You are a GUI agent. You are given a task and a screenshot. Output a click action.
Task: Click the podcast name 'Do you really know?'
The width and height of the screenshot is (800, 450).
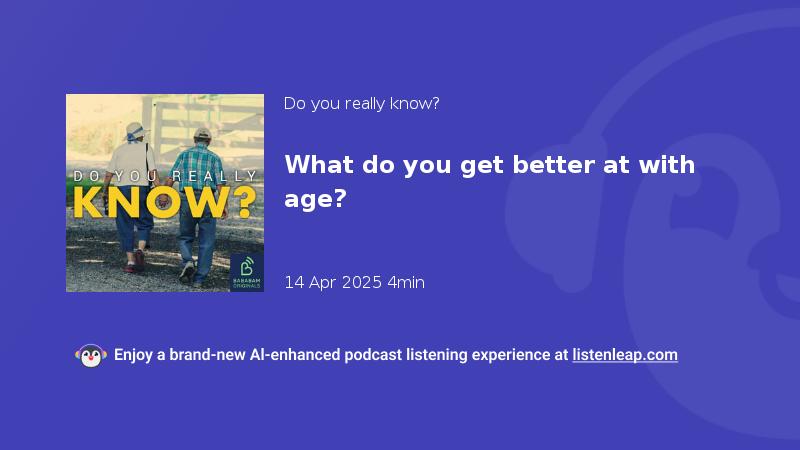click(x=361, y=104)
